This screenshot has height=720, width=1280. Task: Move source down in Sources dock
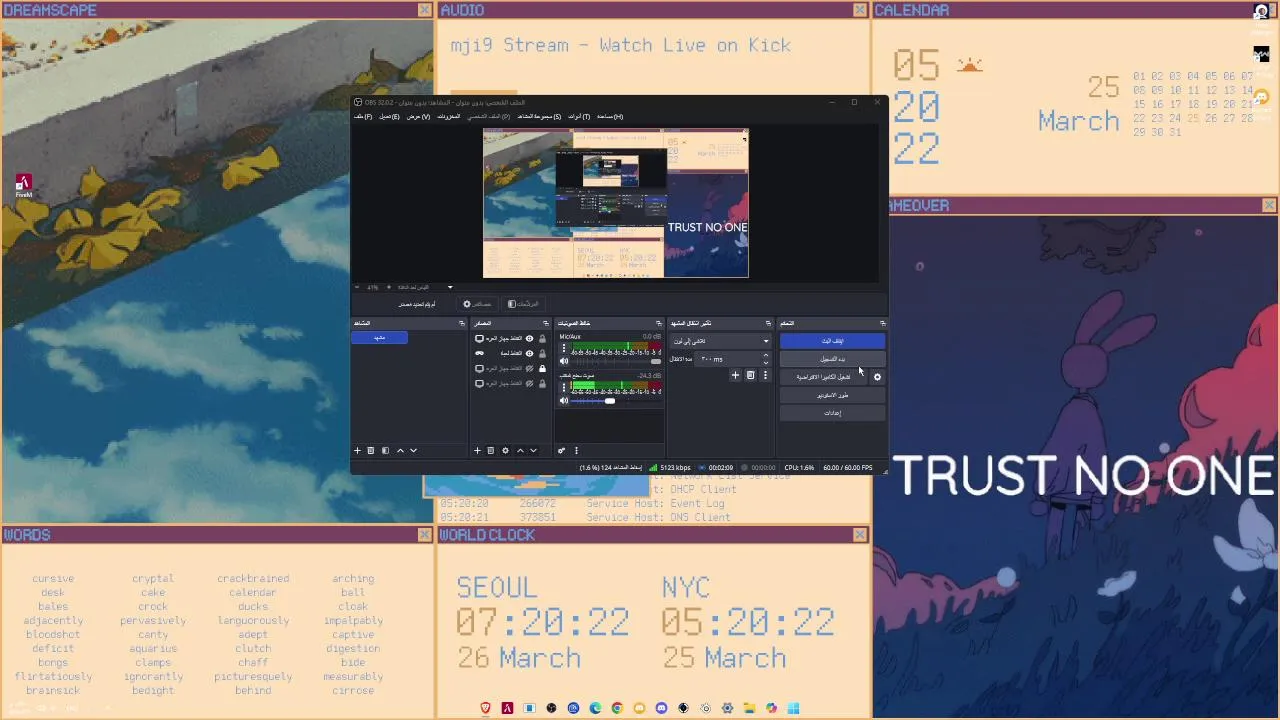click(533, 450)
